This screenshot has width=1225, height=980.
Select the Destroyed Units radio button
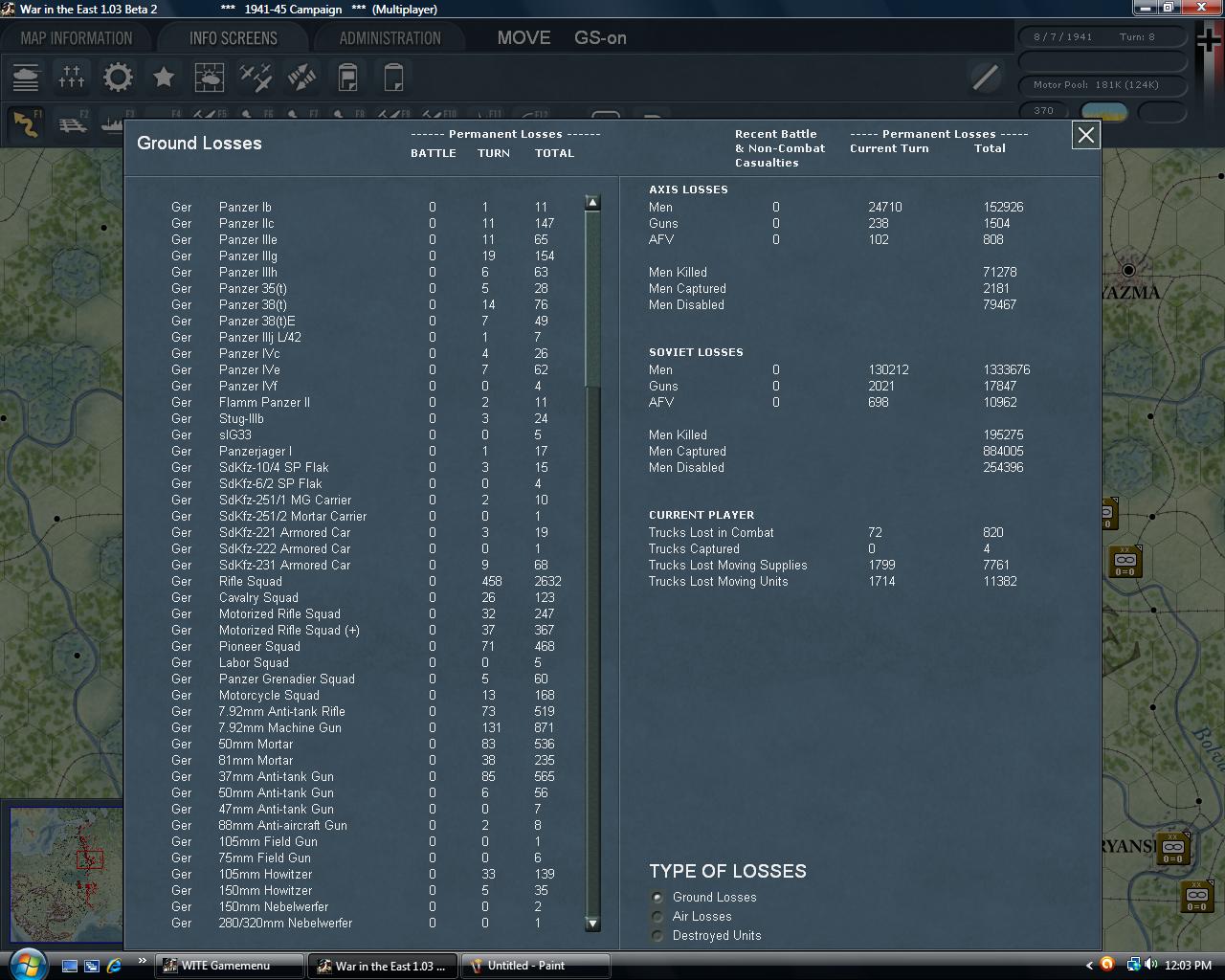click(x=657, y=936)
